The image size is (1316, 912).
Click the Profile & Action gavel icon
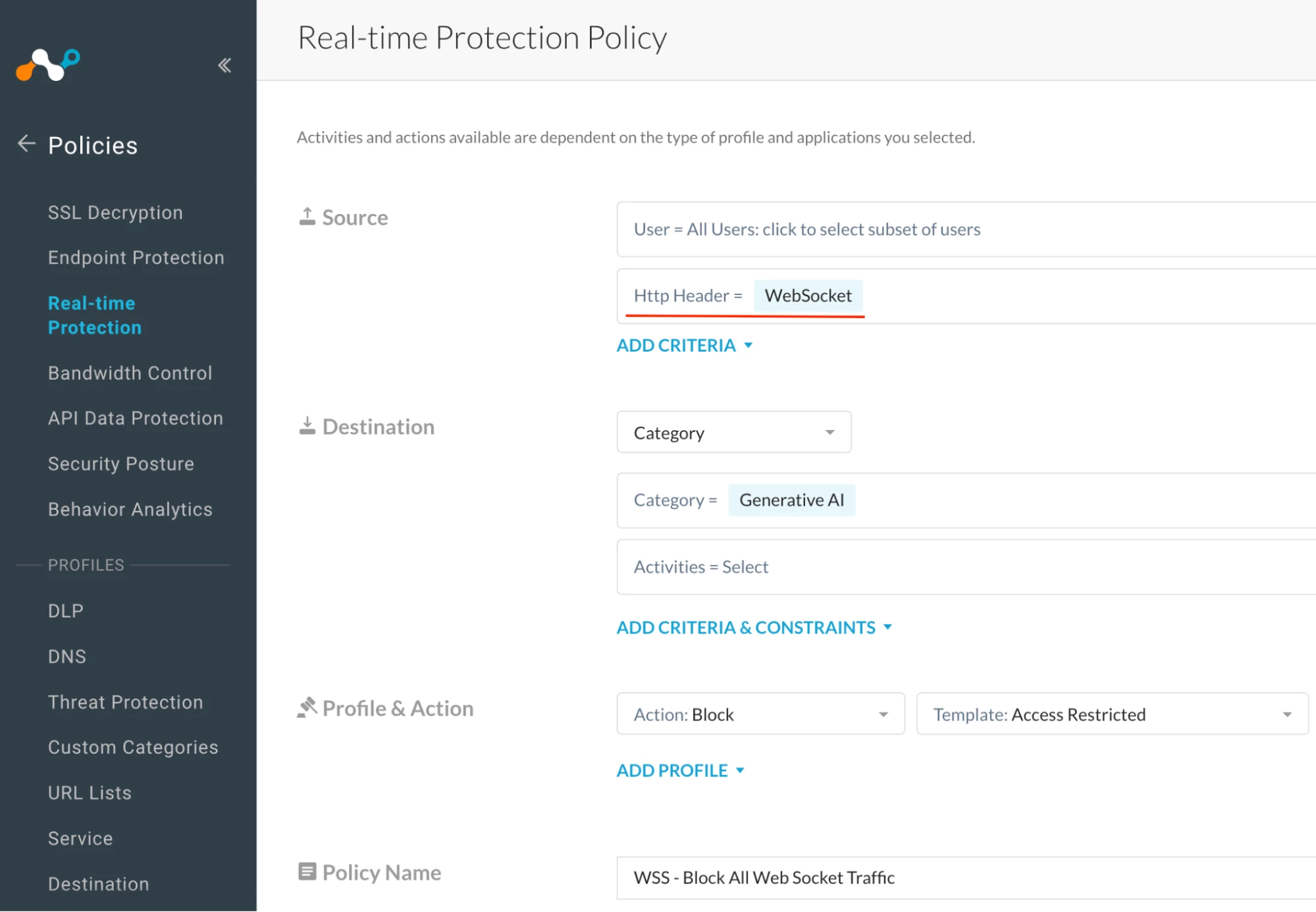click(x=307, y=708)
